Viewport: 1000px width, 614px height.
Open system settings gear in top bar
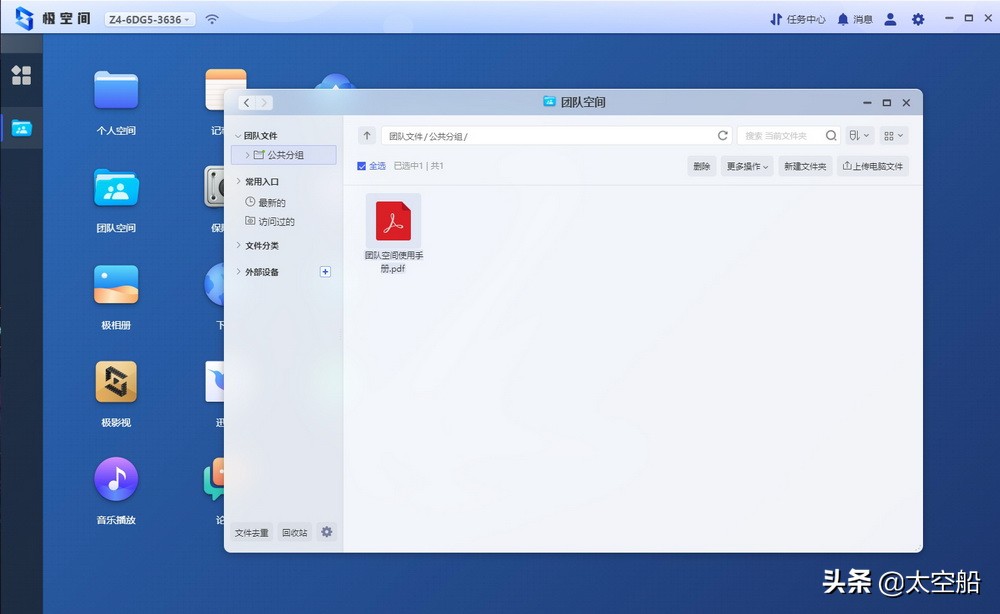coord(918,19)
